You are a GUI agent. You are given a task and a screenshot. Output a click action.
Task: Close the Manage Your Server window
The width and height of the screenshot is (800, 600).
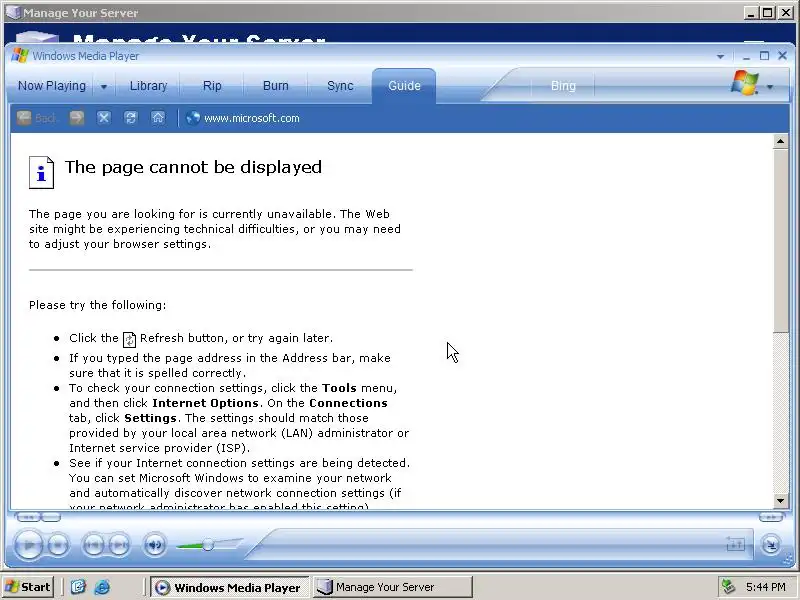[x=785, y=13]
